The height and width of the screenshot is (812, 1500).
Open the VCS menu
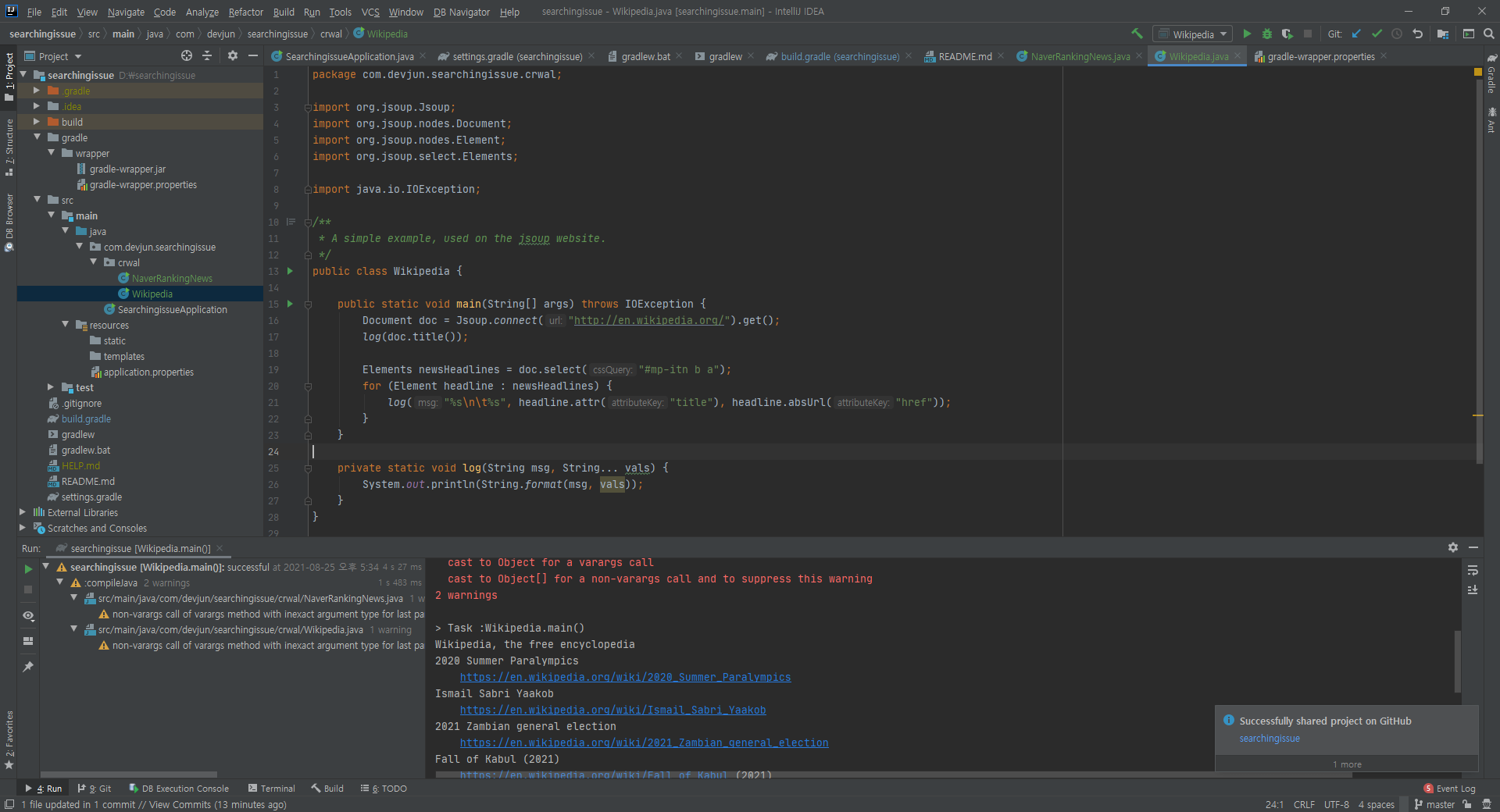[x=370, y=12]
